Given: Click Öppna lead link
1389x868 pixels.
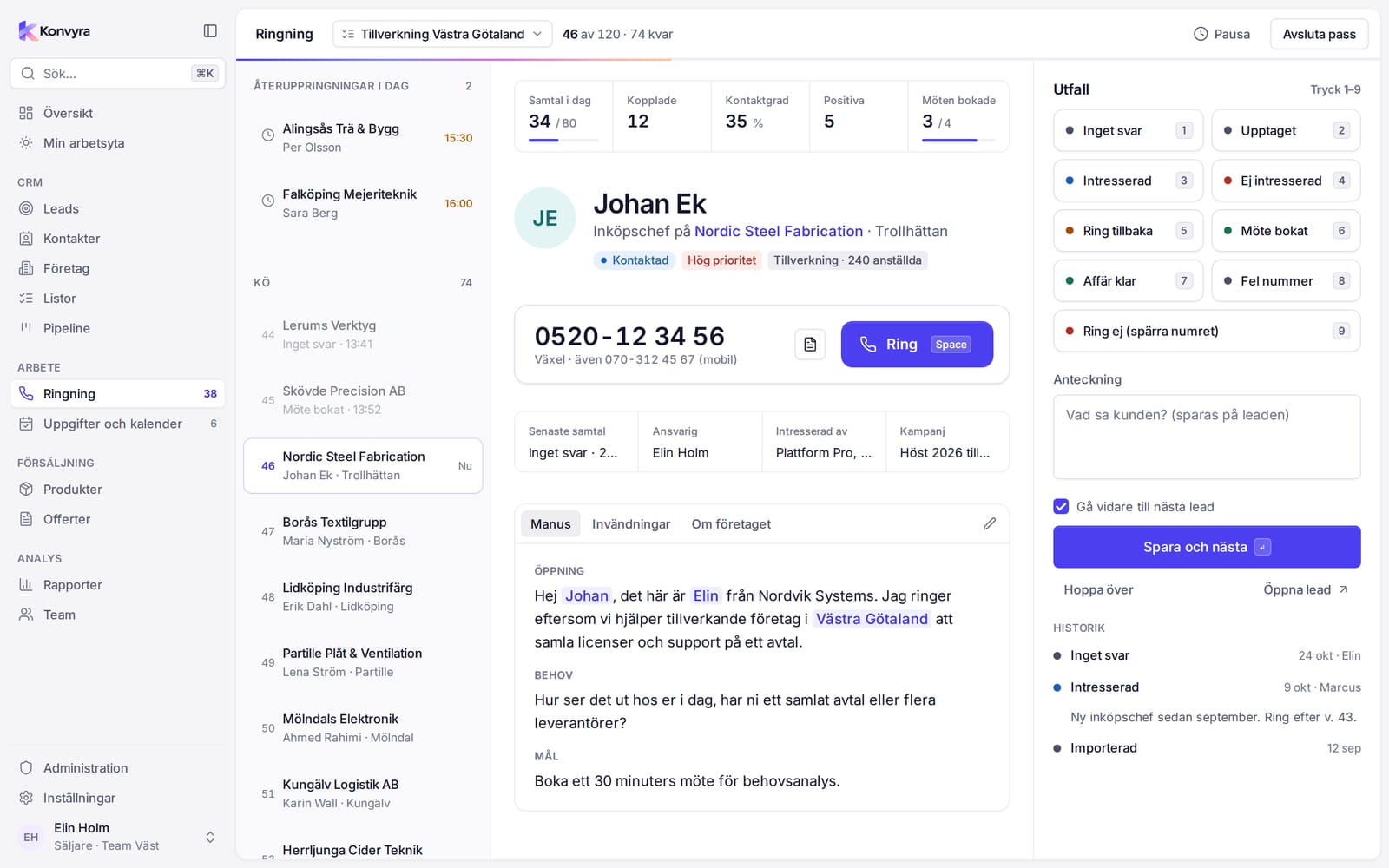Looking at the screenshot, I should pos(1306,589).
